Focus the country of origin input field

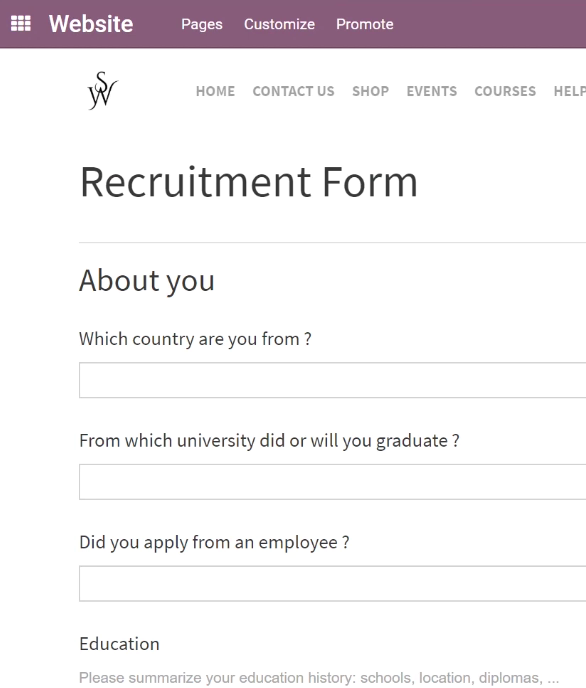pos(332,380)
